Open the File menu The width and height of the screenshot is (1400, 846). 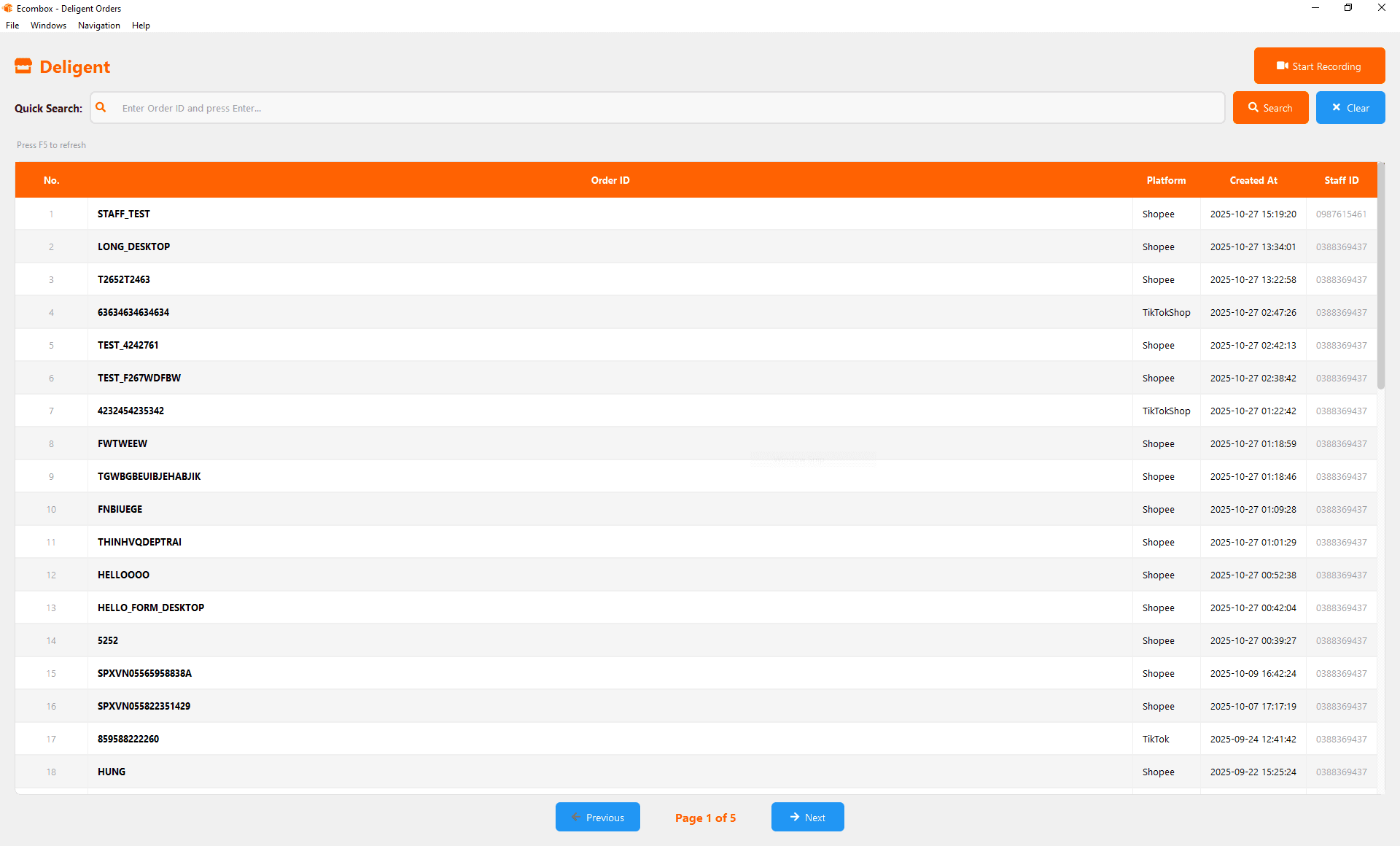point(12,26)
